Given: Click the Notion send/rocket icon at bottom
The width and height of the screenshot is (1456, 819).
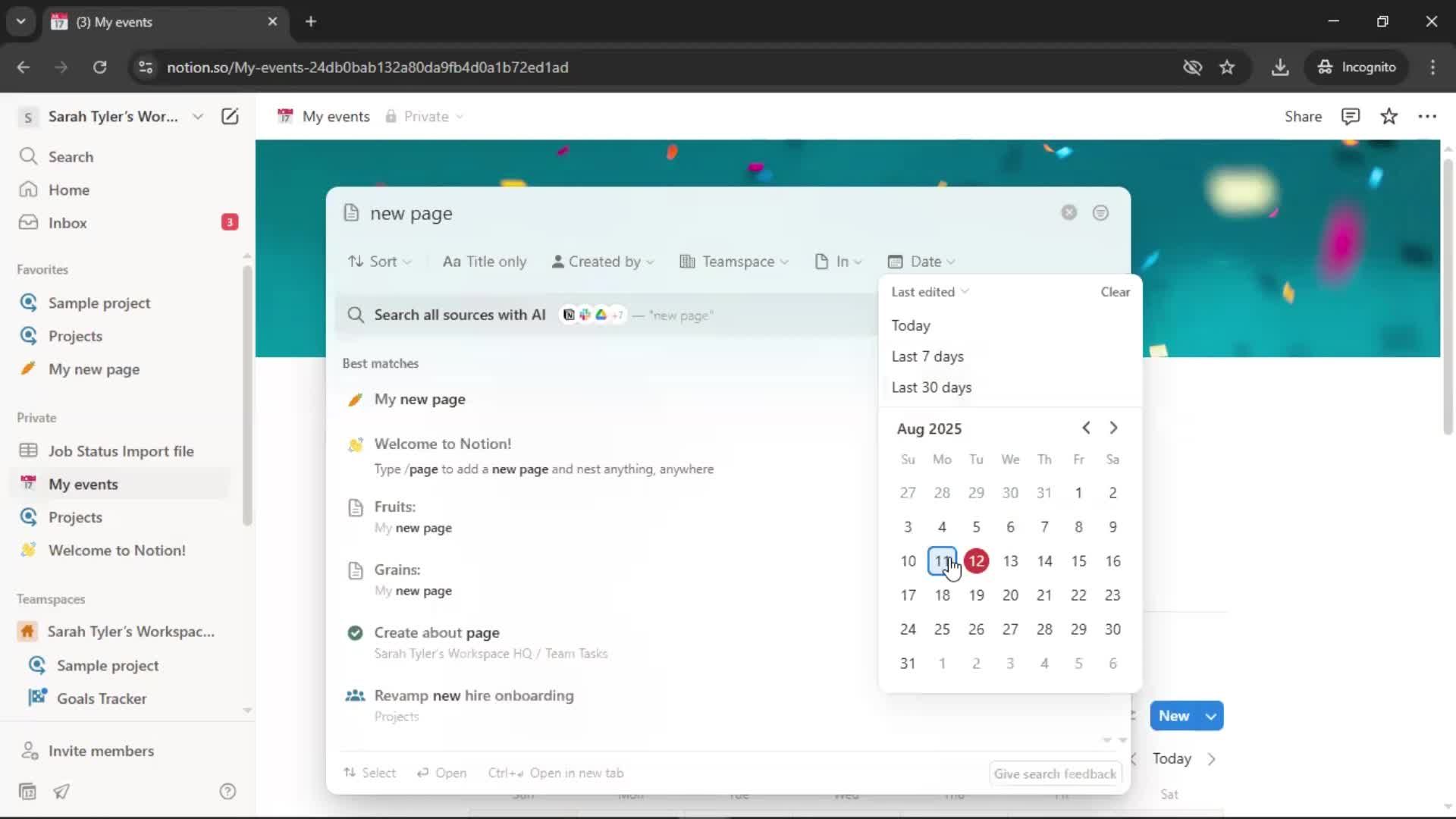Looking at the screenshot, I should (x=61, y=792).
